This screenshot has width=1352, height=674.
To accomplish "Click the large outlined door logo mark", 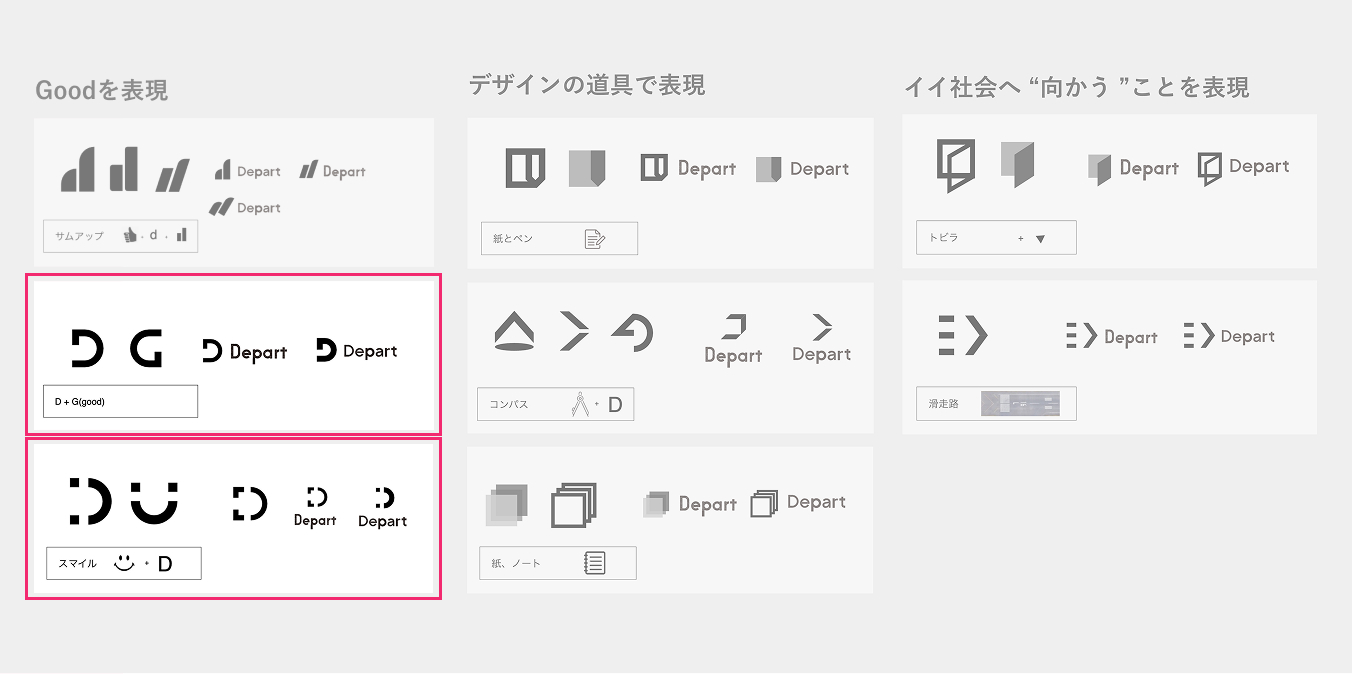I will coord(955,166).
